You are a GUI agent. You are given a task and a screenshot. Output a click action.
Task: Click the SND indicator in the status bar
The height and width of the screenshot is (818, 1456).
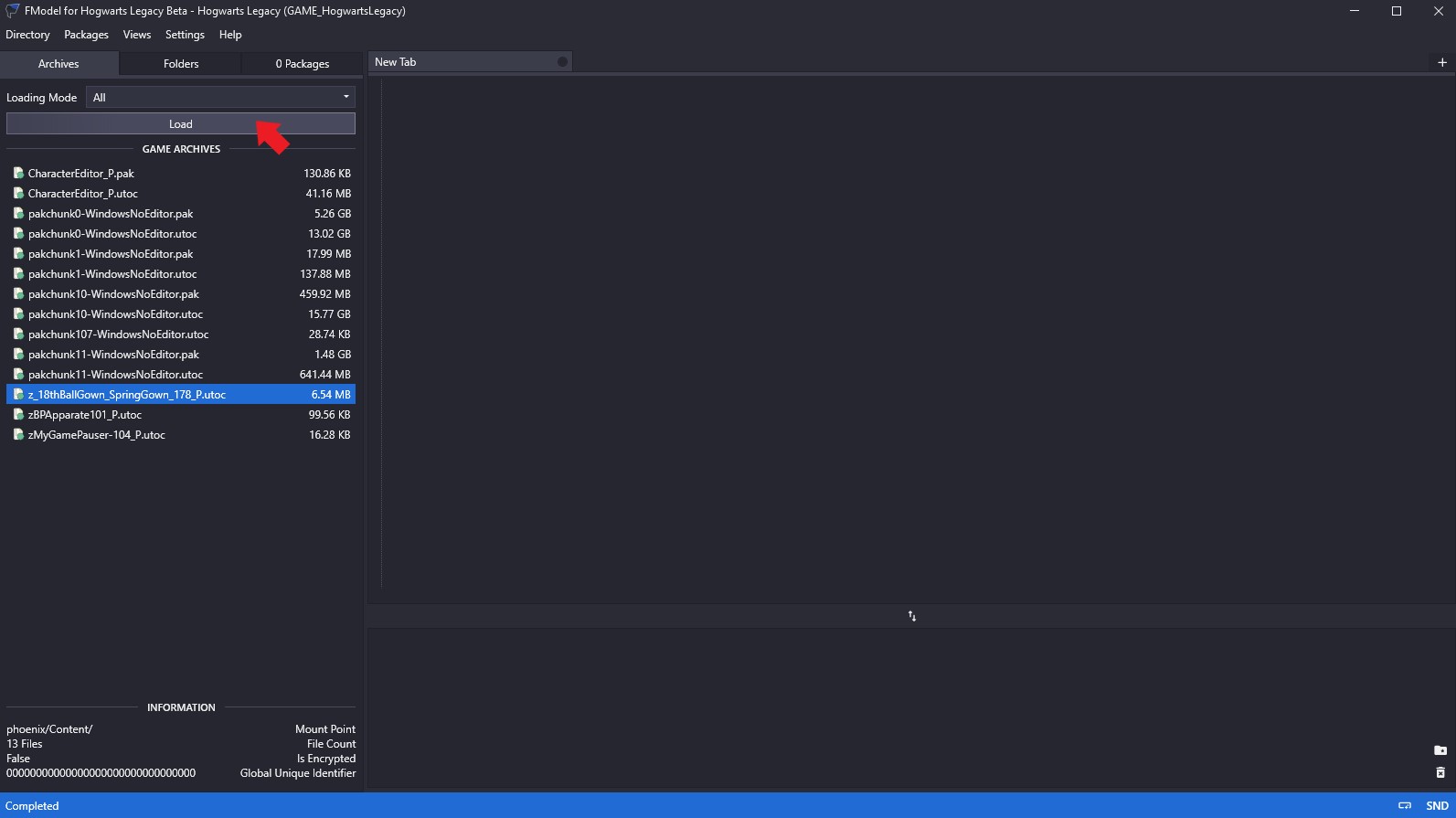[1437, 805]
